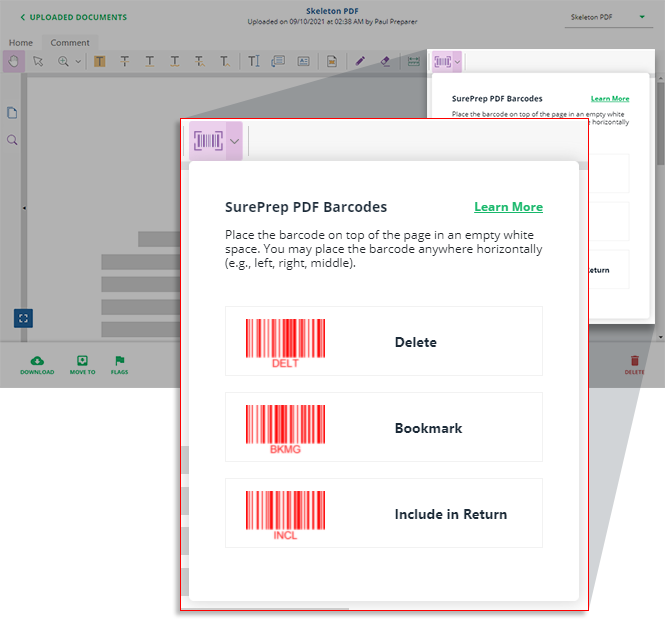Click the text highlight tool

pyautogui.click(x=100, y=61)
